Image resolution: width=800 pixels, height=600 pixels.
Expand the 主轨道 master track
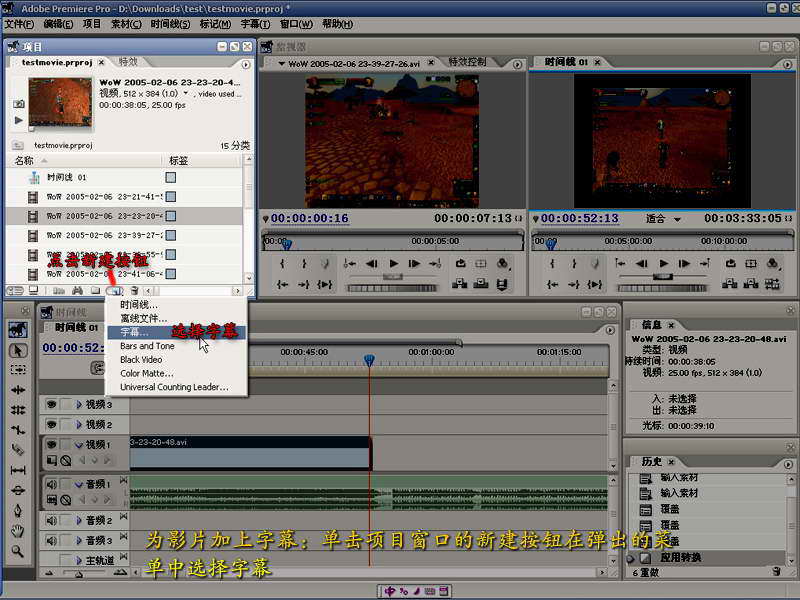(79, 560)
